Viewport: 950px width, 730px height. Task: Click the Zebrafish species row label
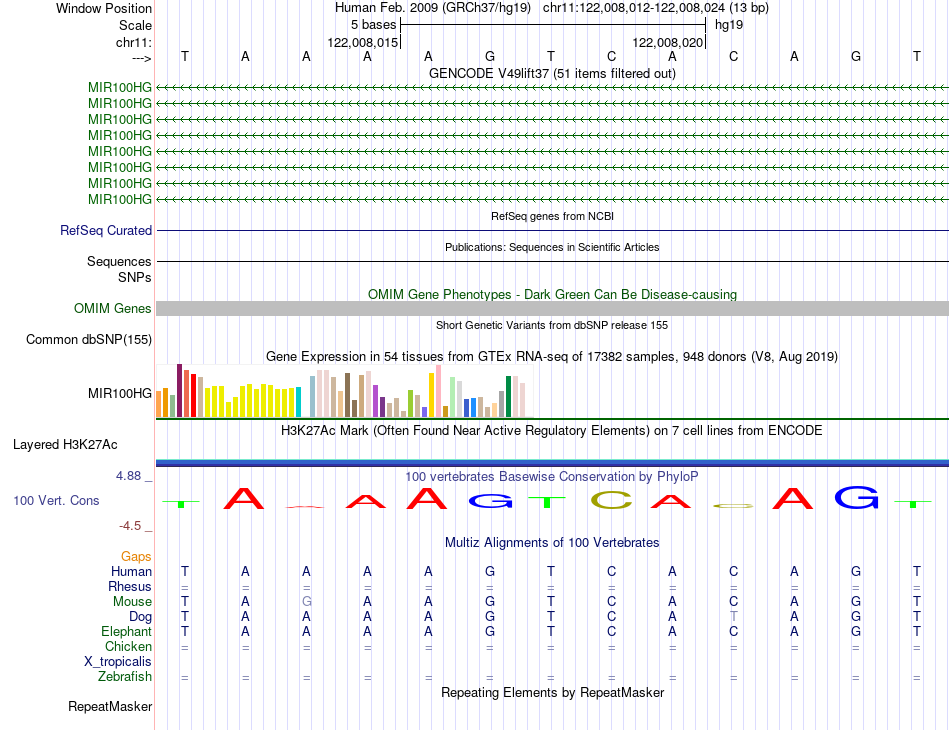click(125, 677)
